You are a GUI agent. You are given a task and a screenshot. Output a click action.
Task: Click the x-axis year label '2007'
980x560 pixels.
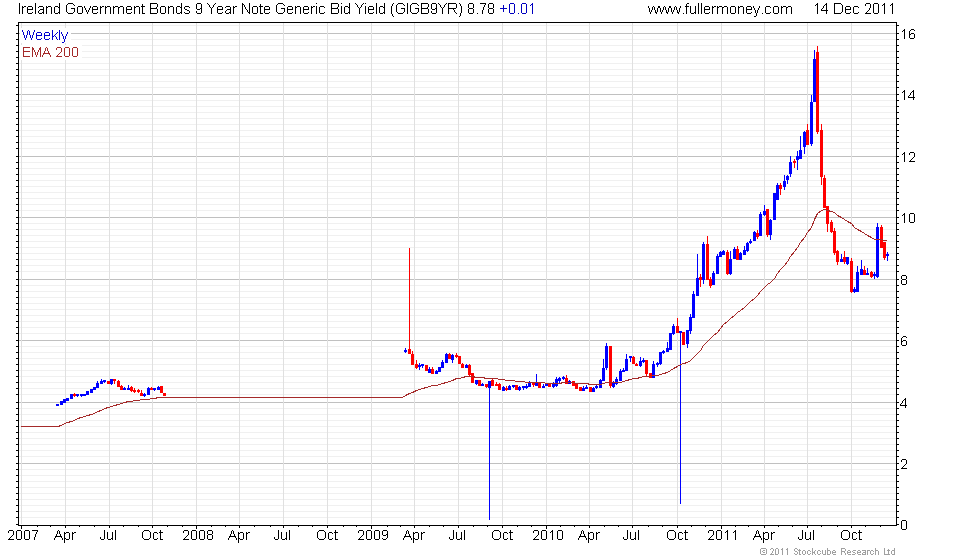23,536
